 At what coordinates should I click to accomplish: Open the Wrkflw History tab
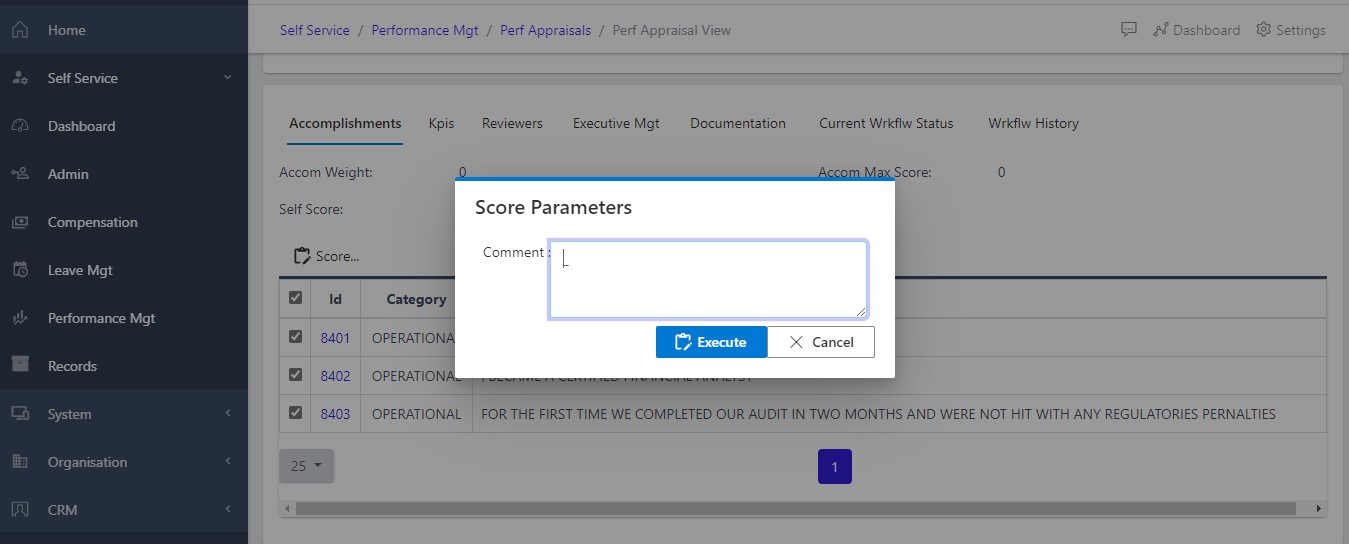[x=1033, y=123]
